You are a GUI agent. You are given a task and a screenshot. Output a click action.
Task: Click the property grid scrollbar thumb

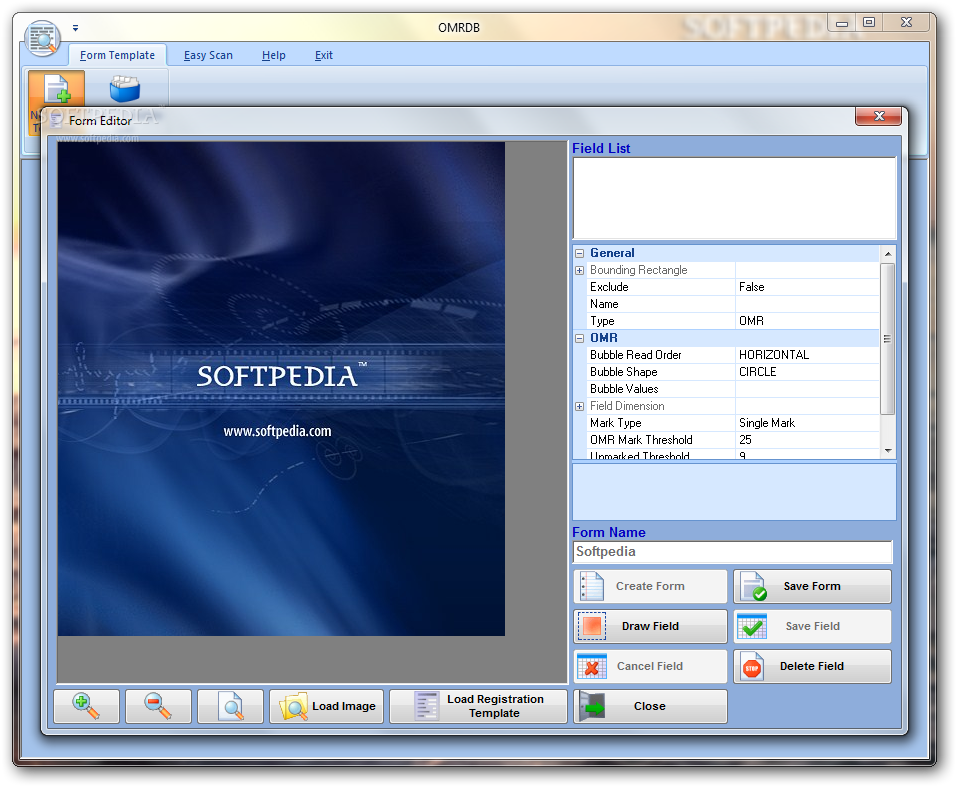pos(888,339)
